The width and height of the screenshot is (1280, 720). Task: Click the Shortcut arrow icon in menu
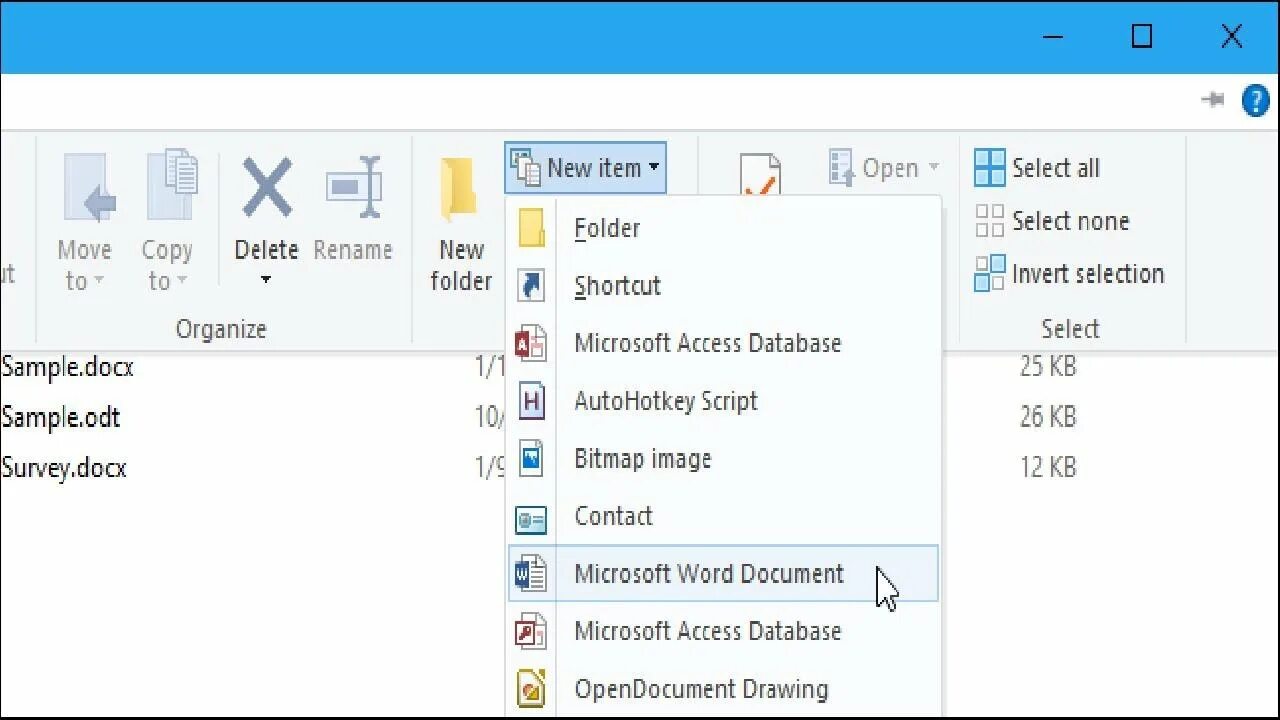tap(531, 286)
